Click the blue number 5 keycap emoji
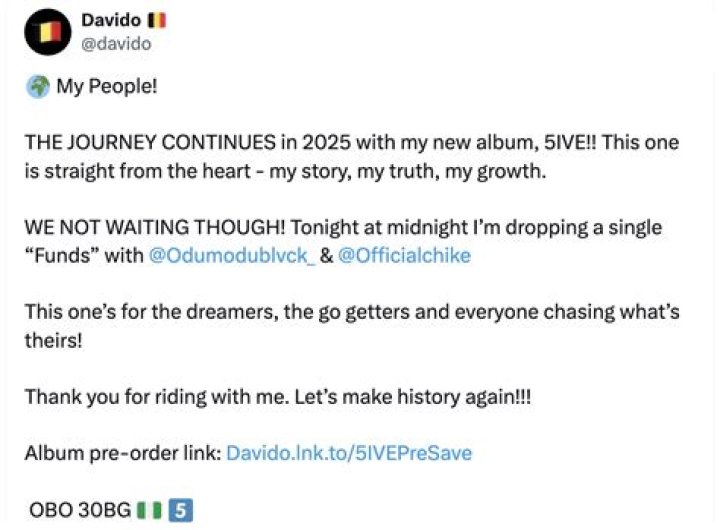 pos(182,509)
